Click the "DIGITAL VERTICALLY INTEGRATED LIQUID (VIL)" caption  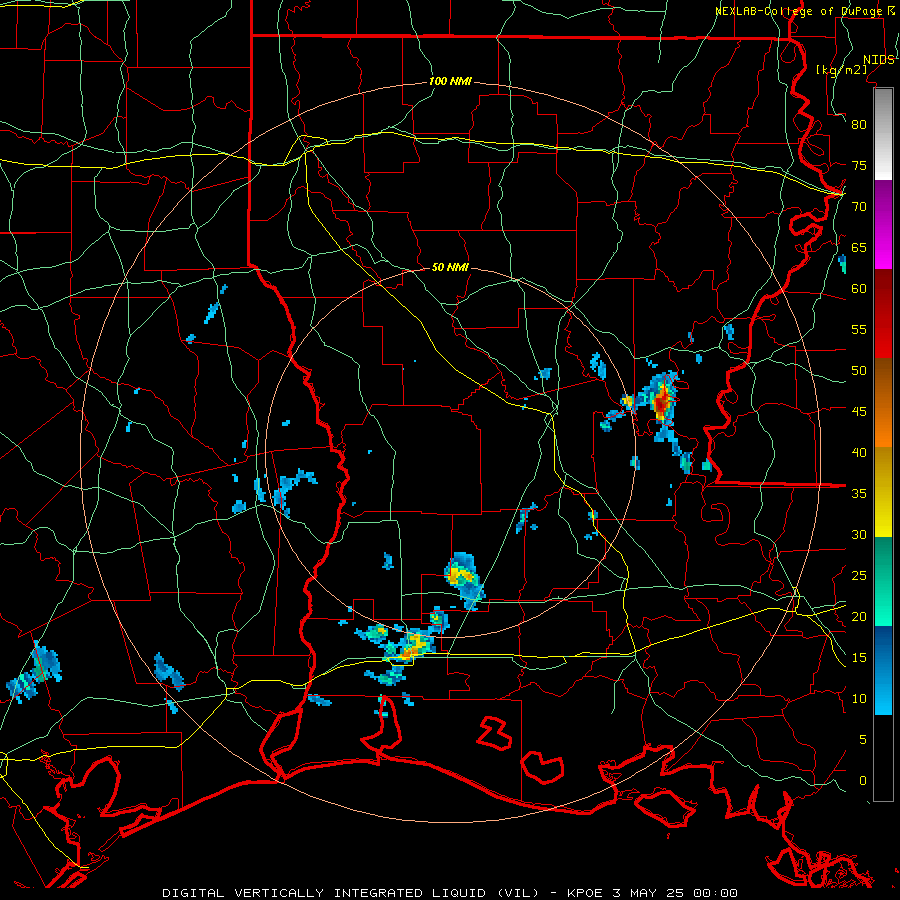[x=351, y=893]
